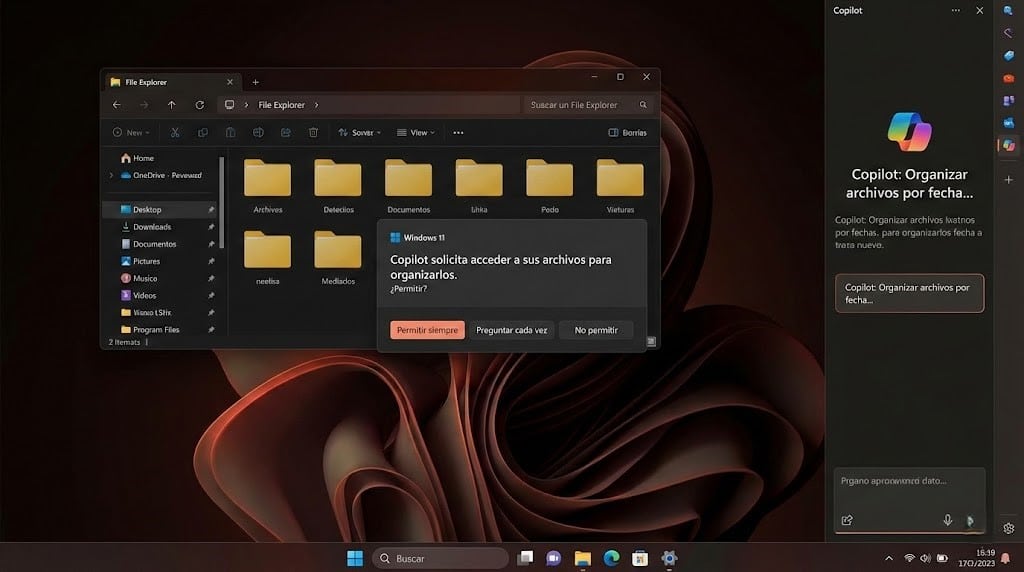The height and width of the screenshot is (572, 1024).
Task: Click the plus icon in the sidebar
Action: pyautogui.click(x=1008, y=180)
